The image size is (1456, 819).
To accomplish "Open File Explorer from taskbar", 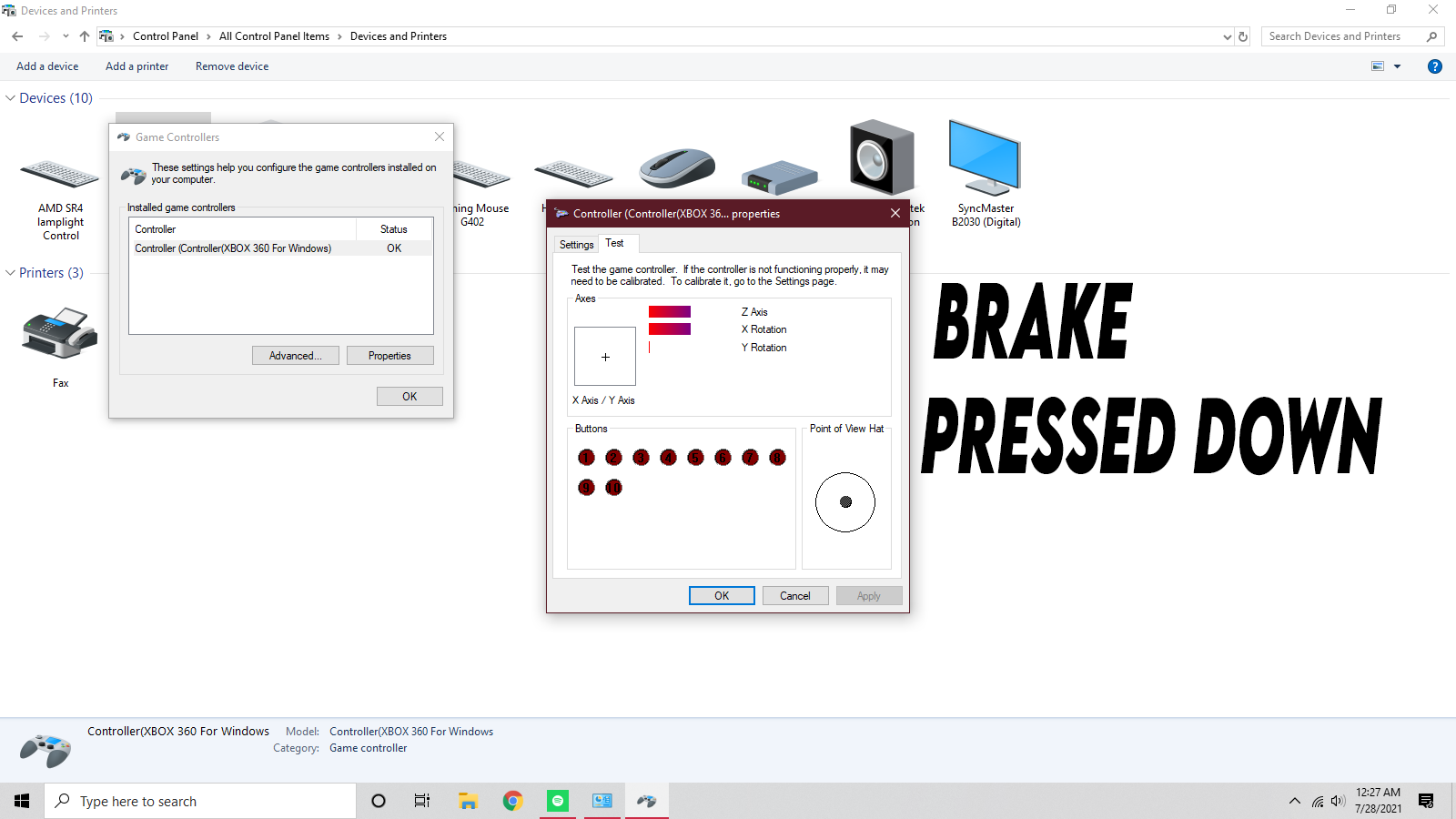I will 468,801.
